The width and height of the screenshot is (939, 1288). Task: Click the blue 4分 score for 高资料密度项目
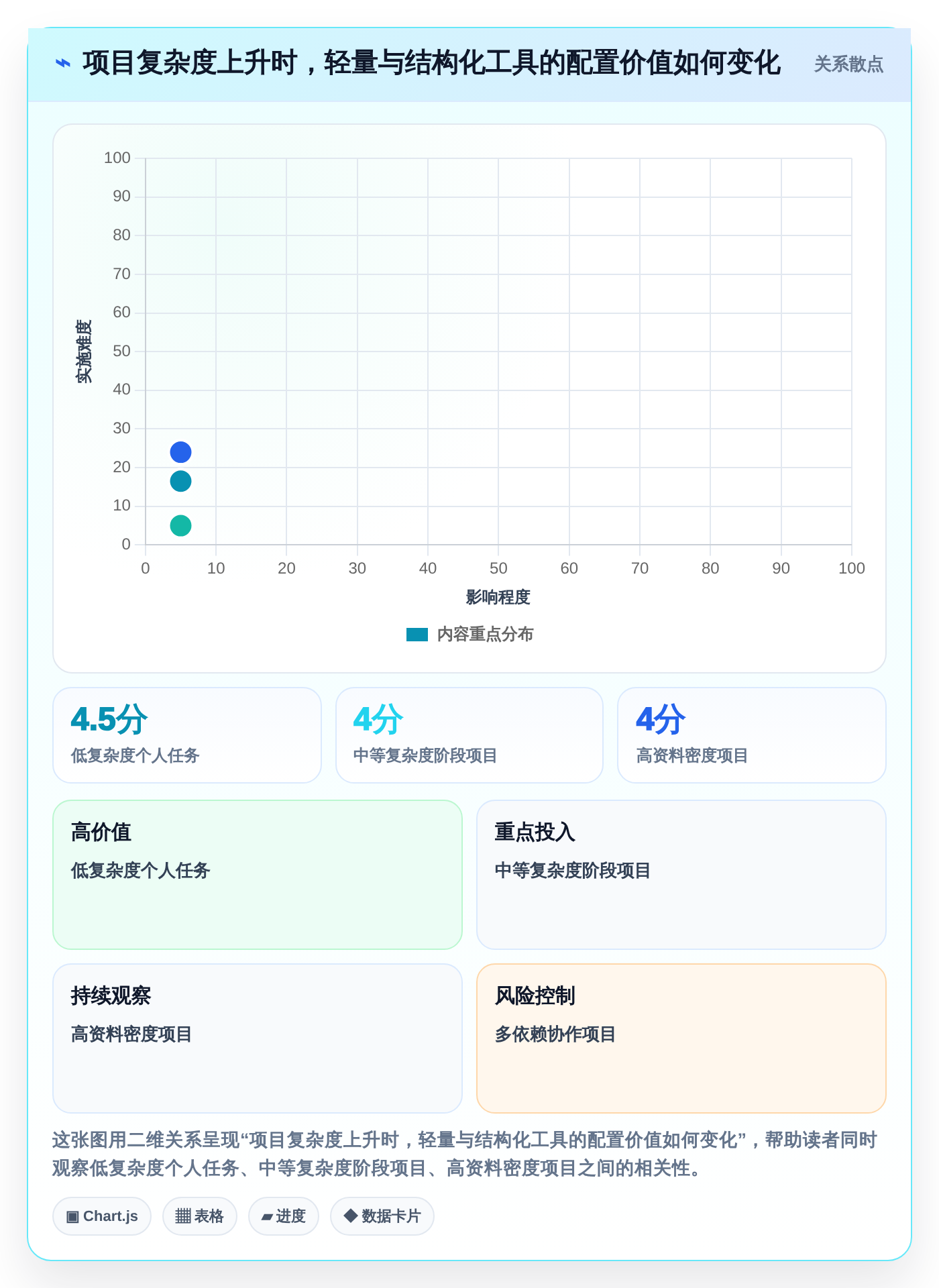pyautogui.click(x=661, y=719)
